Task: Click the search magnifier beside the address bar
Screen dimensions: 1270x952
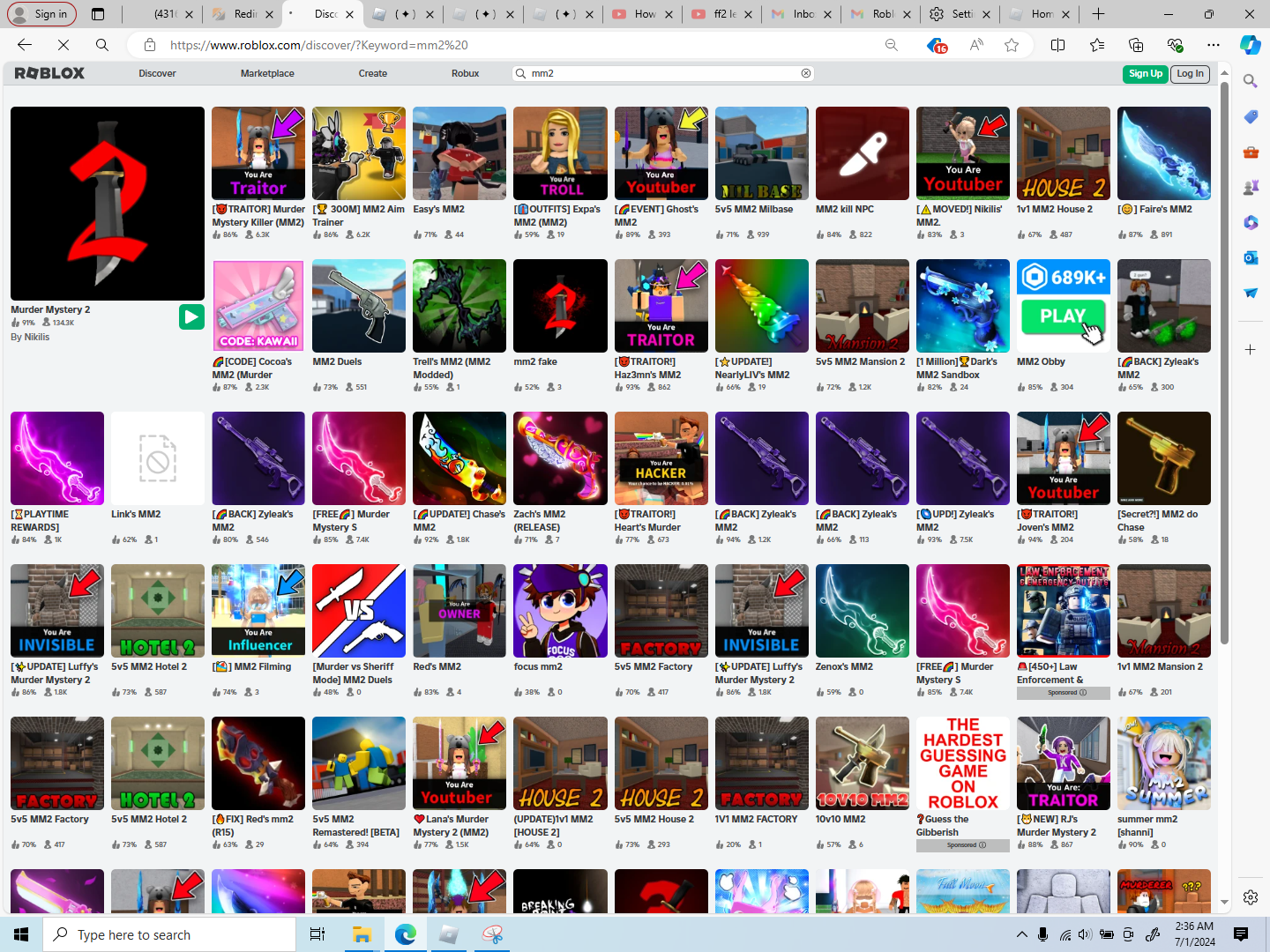Action: pyautogui.click(x=102, y=45)
